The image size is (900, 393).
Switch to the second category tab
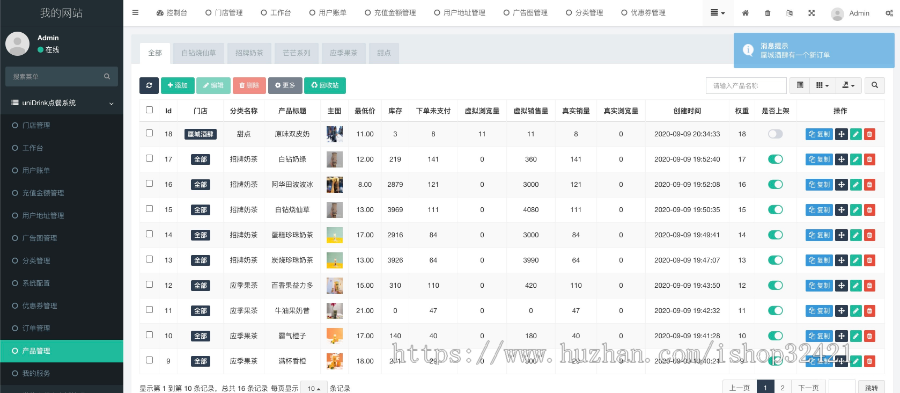pos(199,53)
